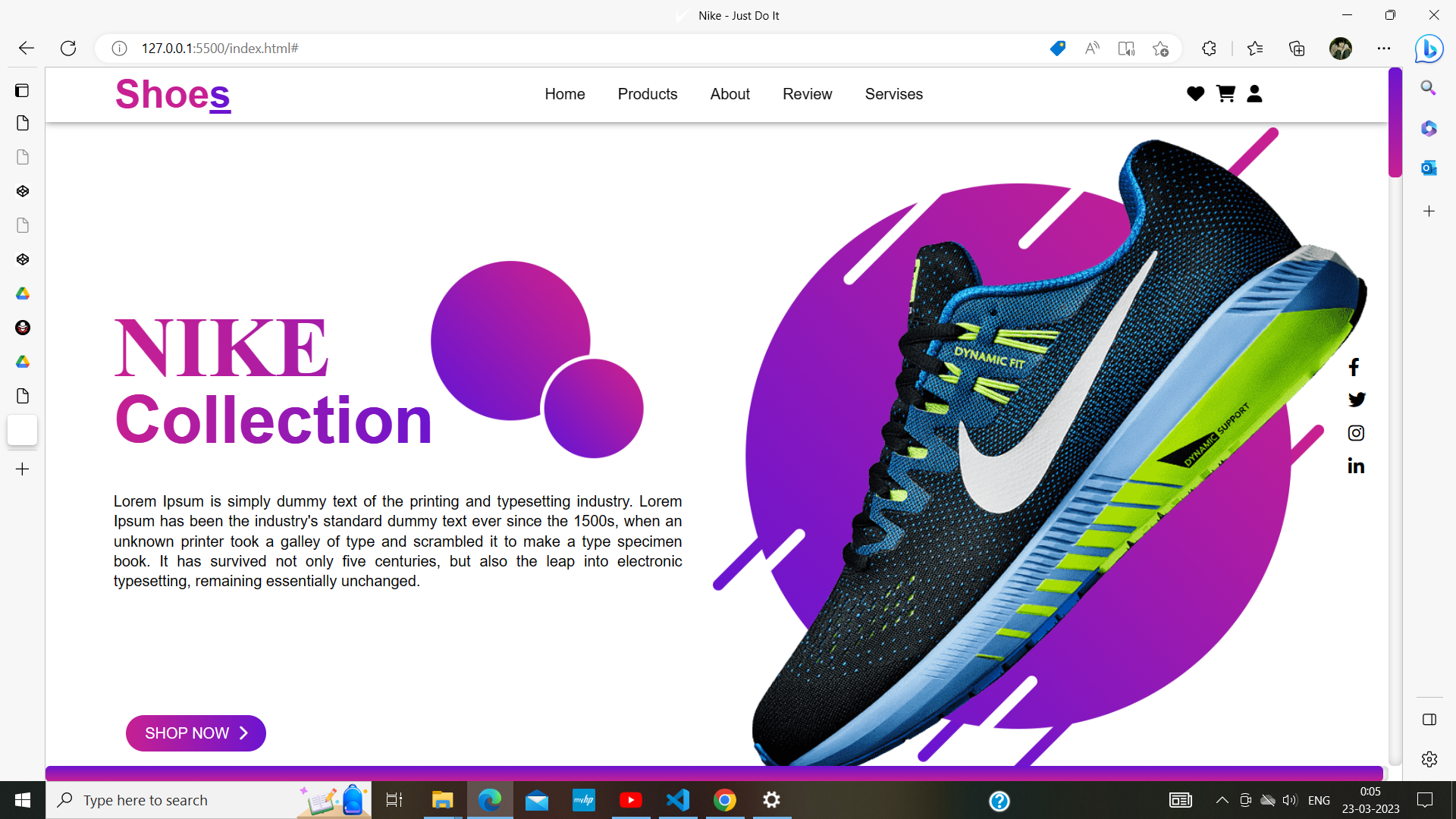Open the user account icon

click(1254, 94)
